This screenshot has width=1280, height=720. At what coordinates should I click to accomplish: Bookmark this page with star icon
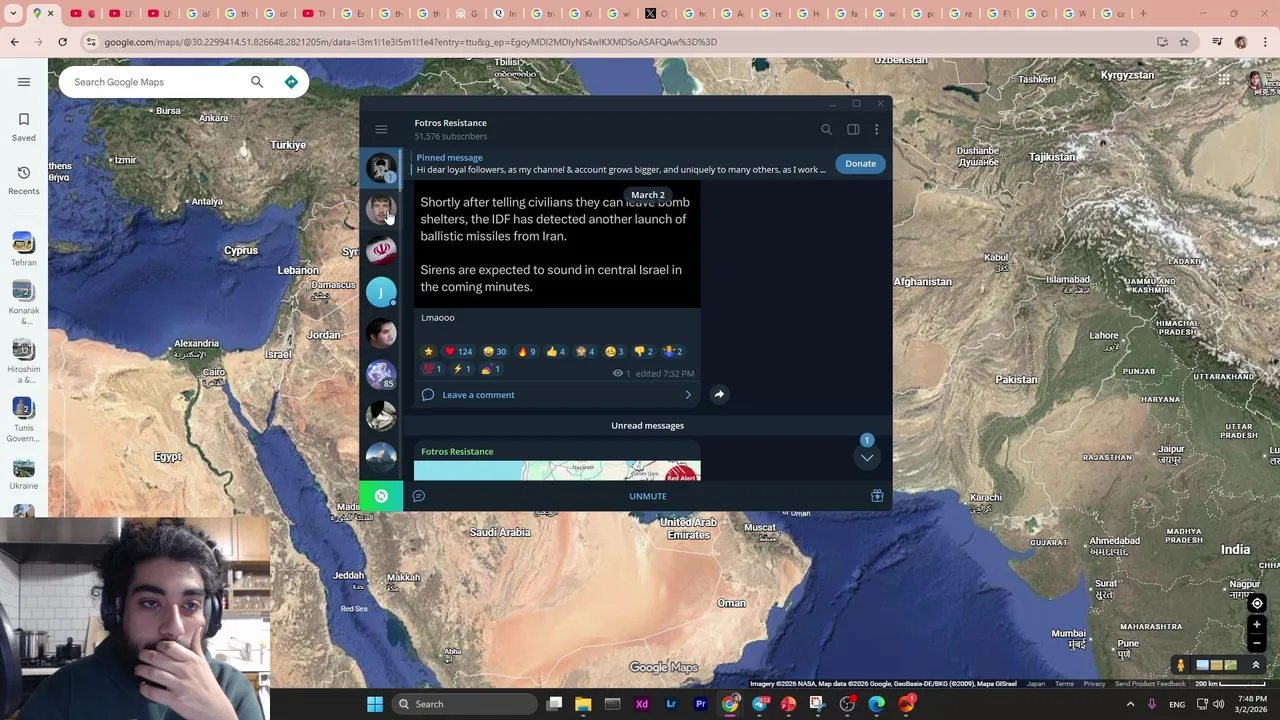pos(1184,42)
